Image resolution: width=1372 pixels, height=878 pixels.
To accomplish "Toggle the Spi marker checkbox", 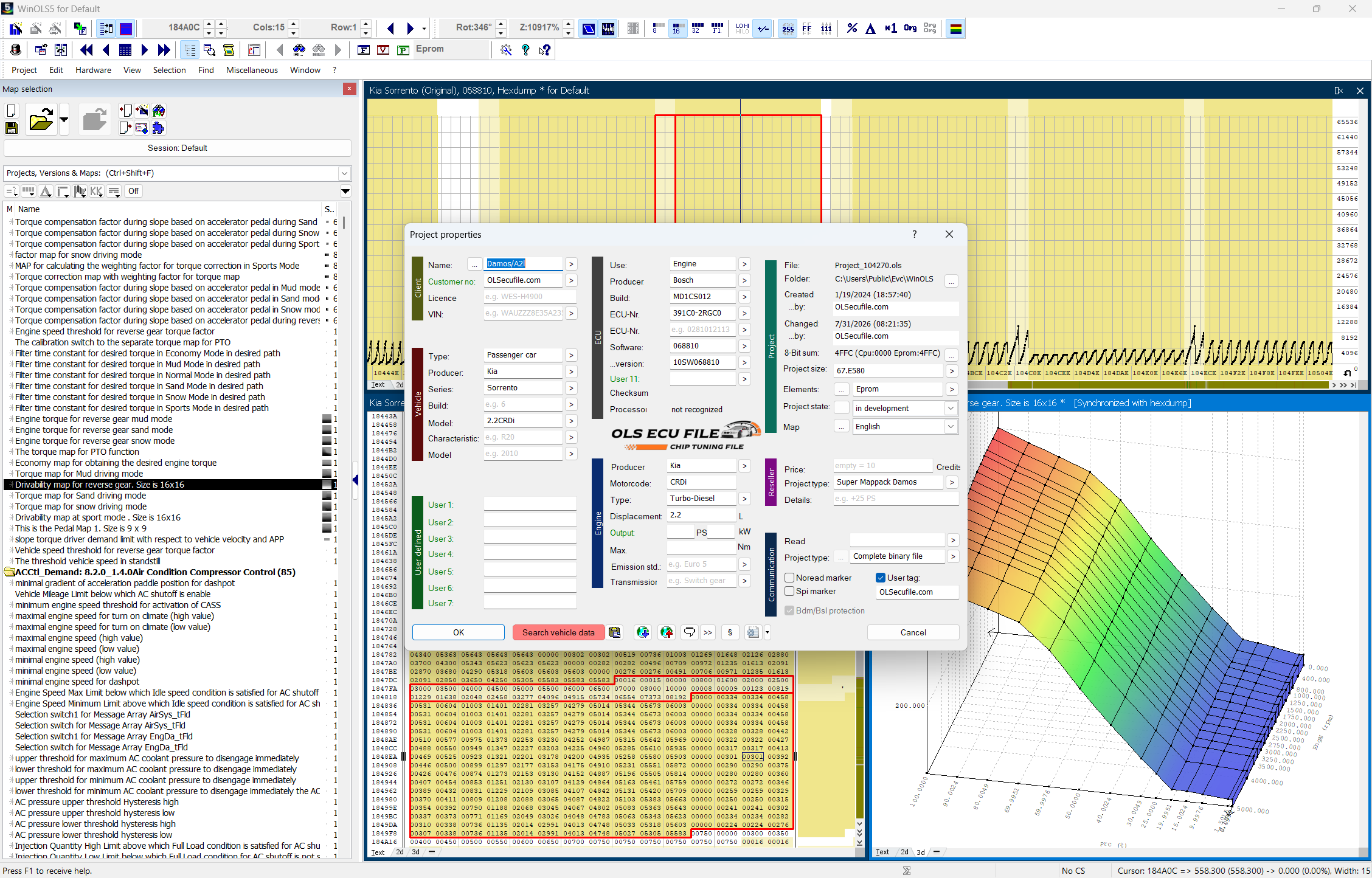I will (x=789, y=591).
